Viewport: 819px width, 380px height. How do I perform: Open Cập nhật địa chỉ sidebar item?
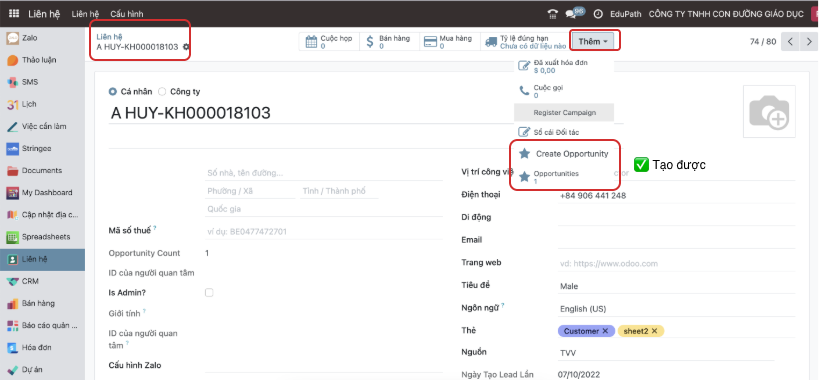pyautogui.click(x=42, y=215)
